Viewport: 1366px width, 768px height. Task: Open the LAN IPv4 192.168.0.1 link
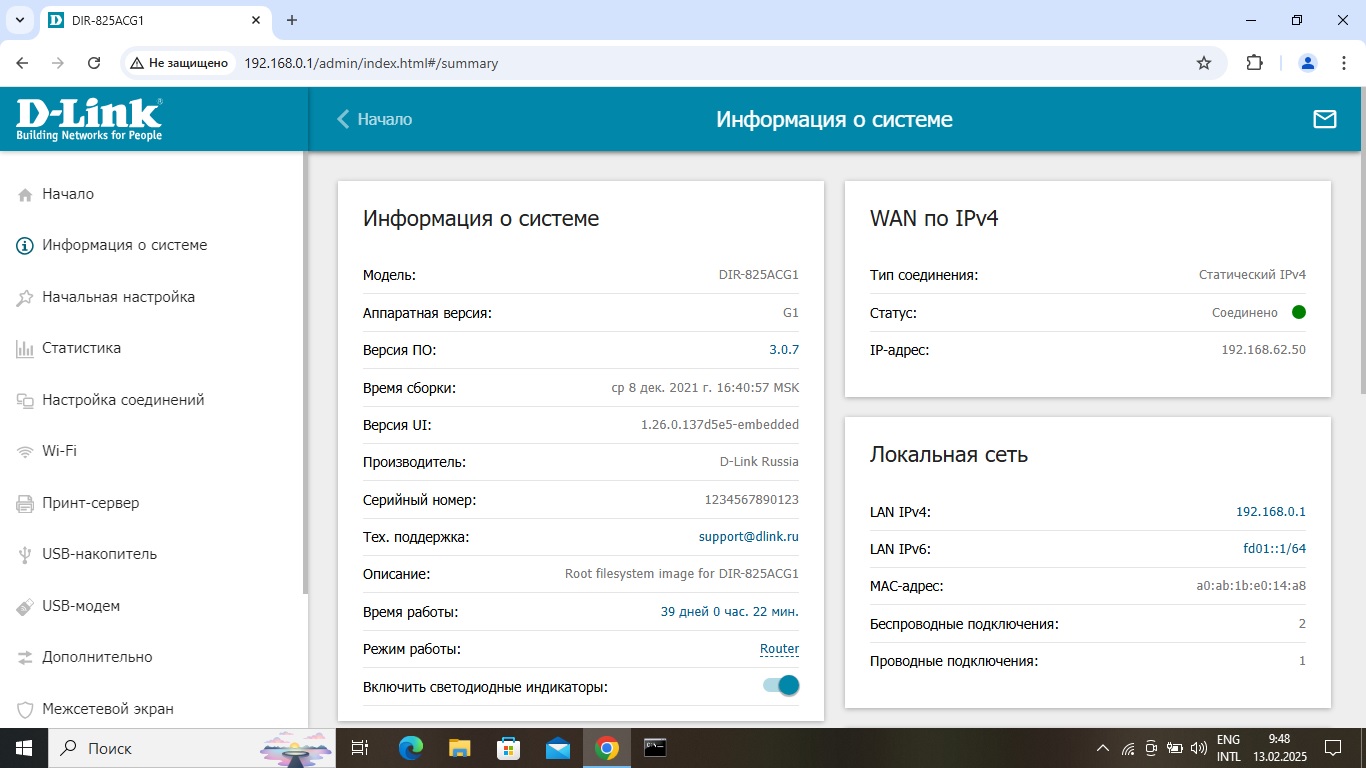tap(1271, 512)
